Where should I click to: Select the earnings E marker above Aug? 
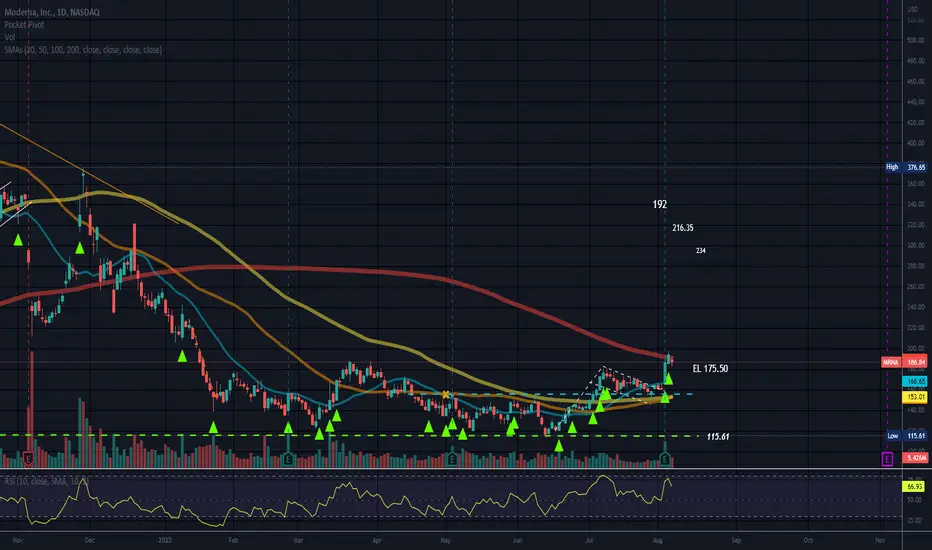pyautogui.click(x=665, y=458)
